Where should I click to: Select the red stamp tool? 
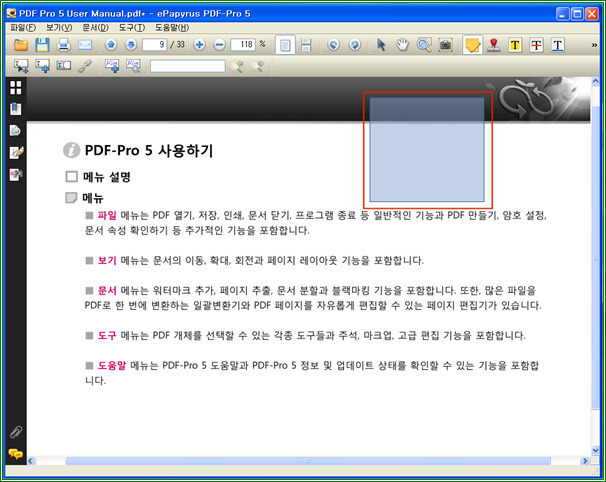pos(494,45)
